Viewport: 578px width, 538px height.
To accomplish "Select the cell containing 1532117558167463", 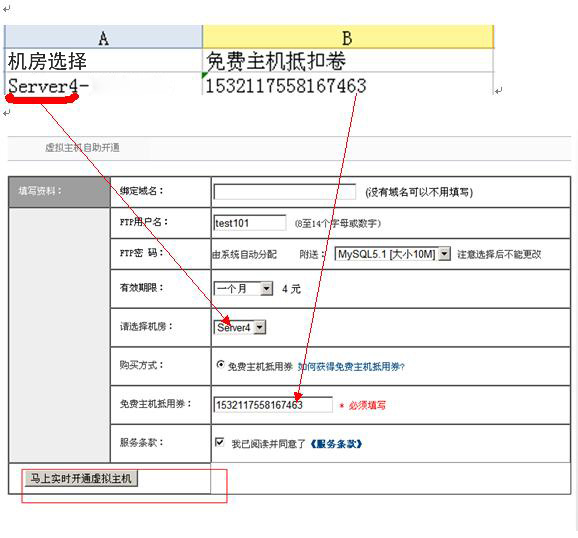I will 348,84.
